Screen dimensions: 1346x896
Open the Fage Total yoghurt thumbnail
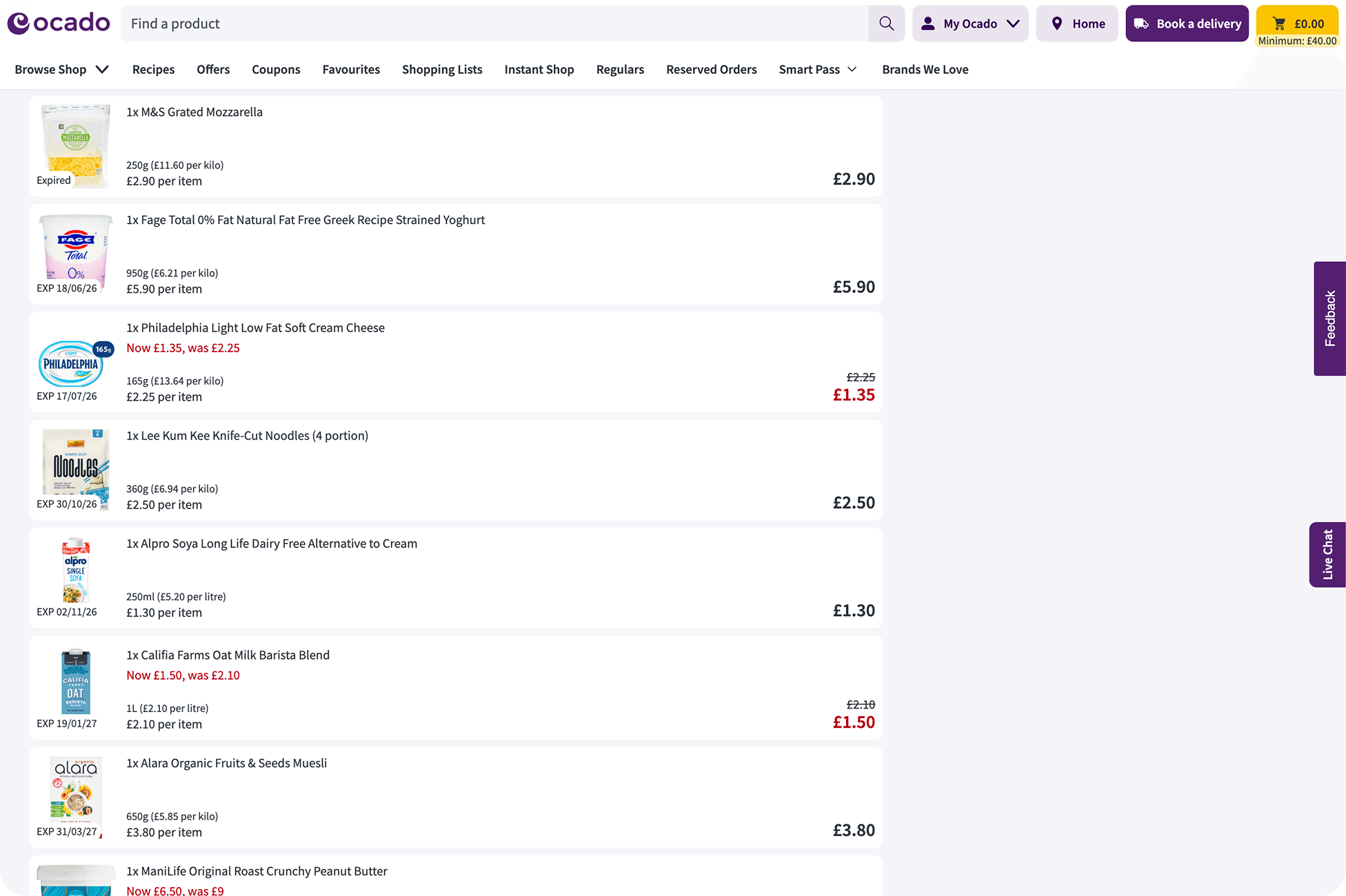point(76,254)
